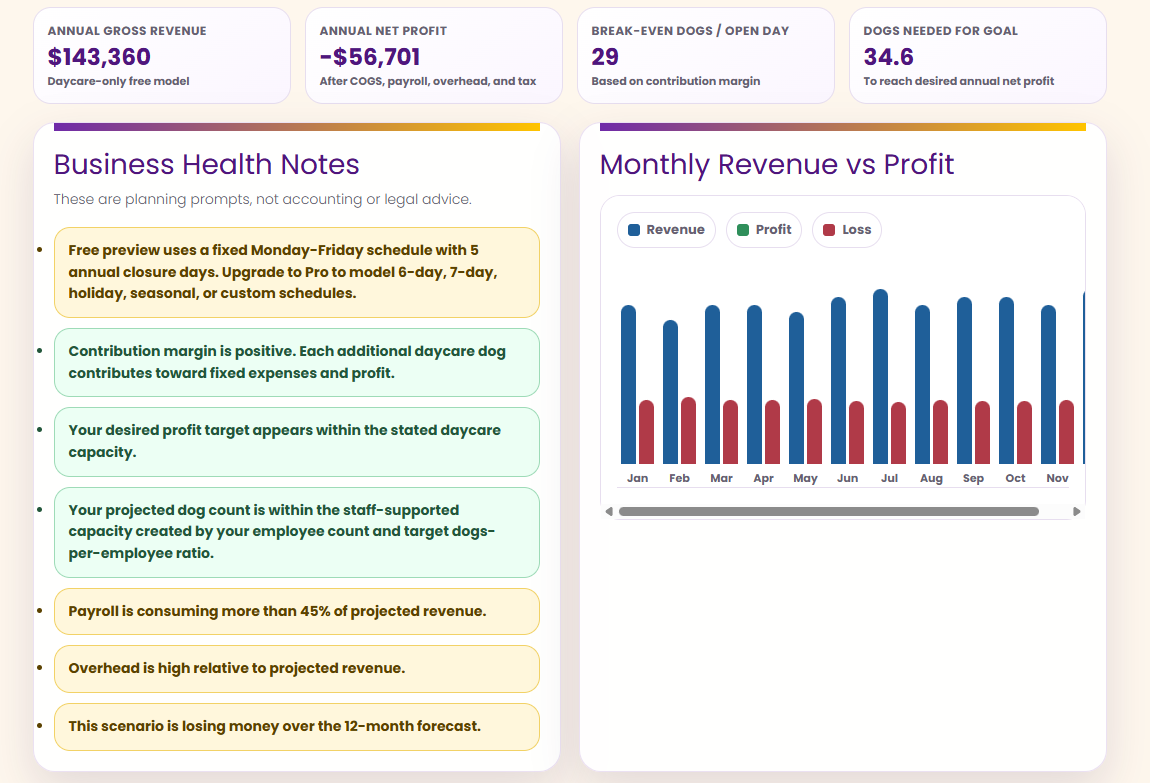Click the Aug axis label
The width and height of the screenshot is (1150, 783).
(931, 478)
